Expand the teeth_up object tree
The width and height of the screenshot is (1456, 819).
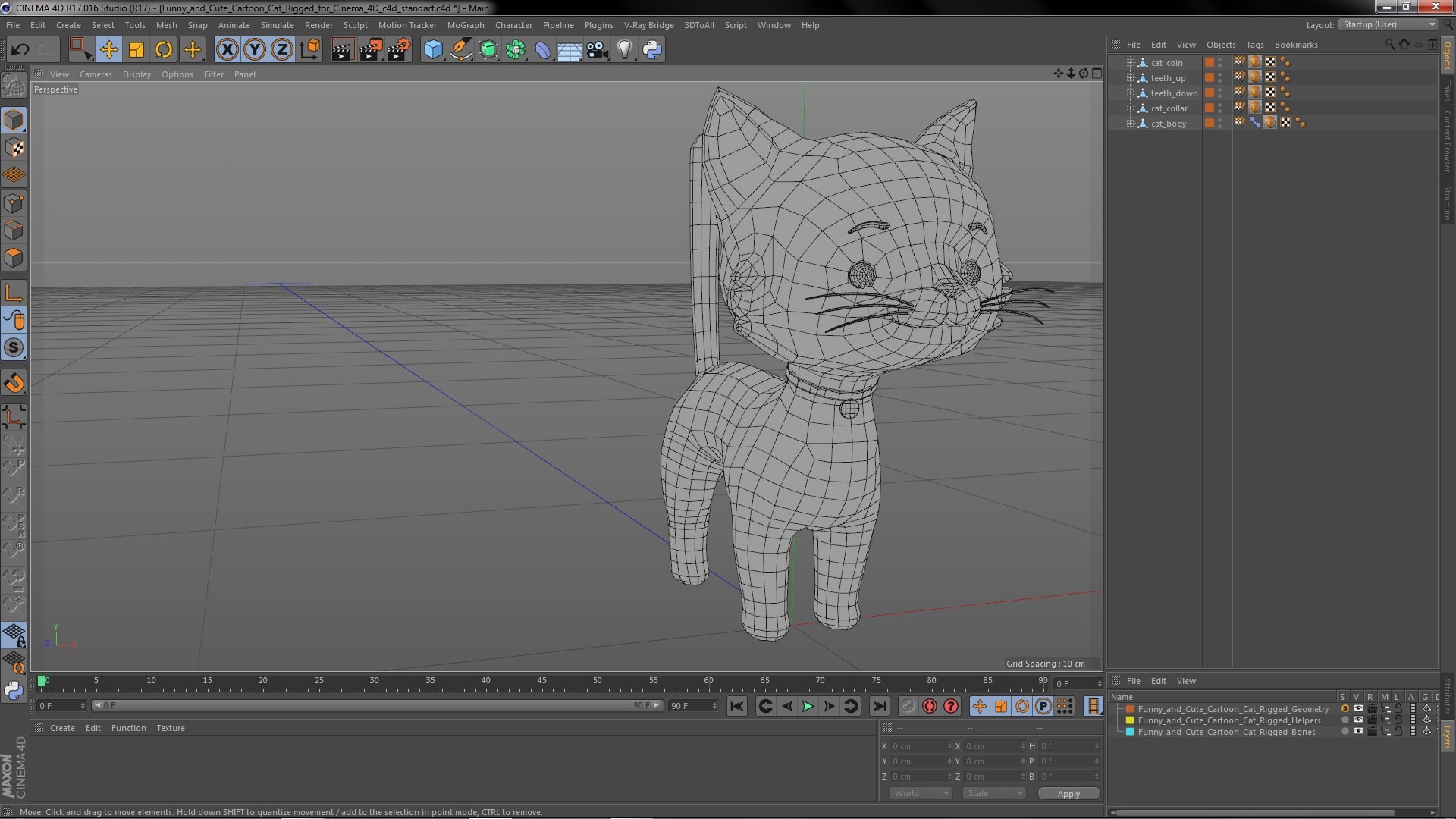pos(1130,78)
